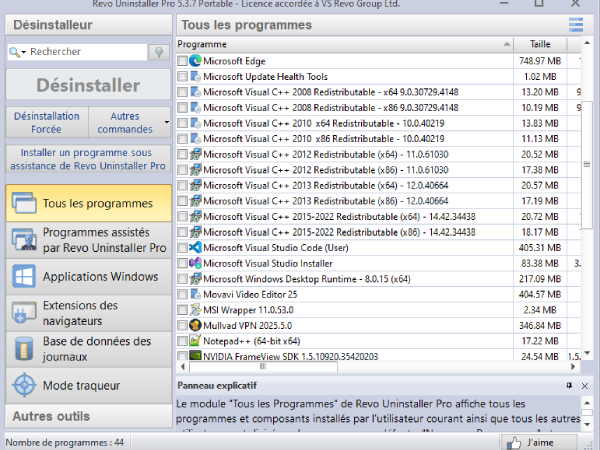Image resolution: width=600 pixels, height=450 pixels.
Task: Open the search options dropdown arrow
Action: pos(24,52)
